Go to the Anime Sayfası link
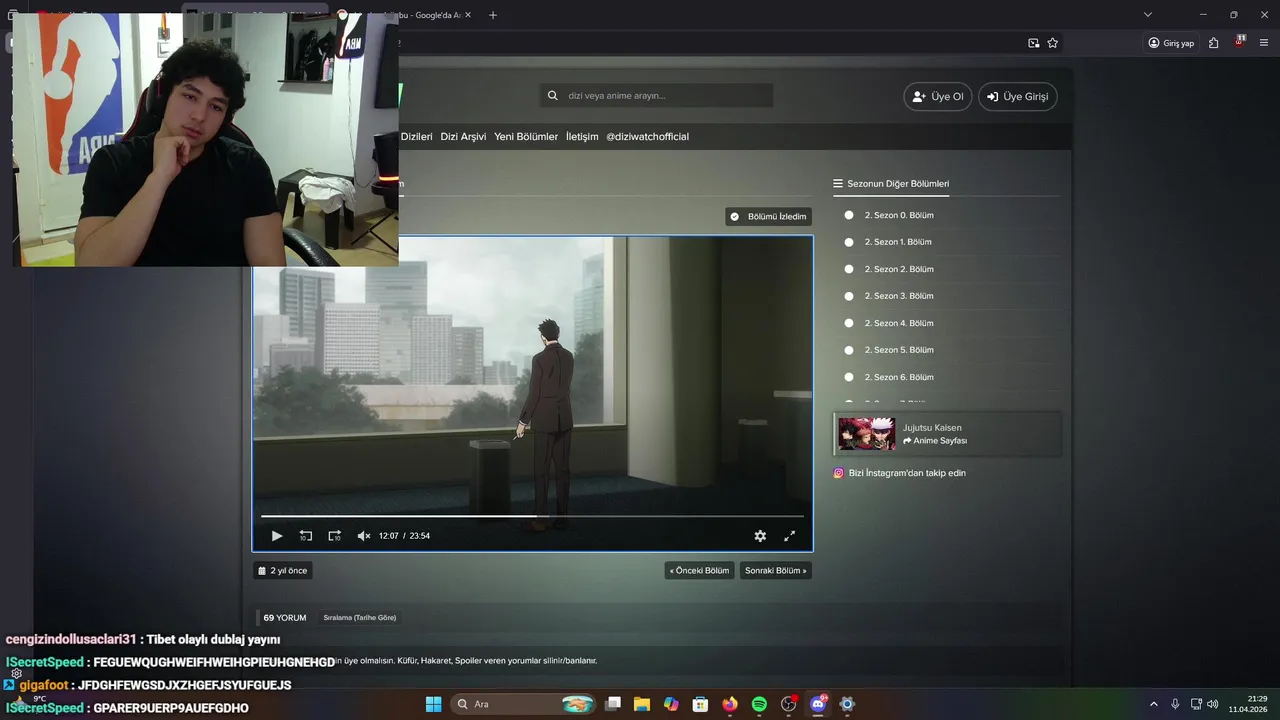The height and width of the screenshot is (720, 1280). tap(935, 441)
